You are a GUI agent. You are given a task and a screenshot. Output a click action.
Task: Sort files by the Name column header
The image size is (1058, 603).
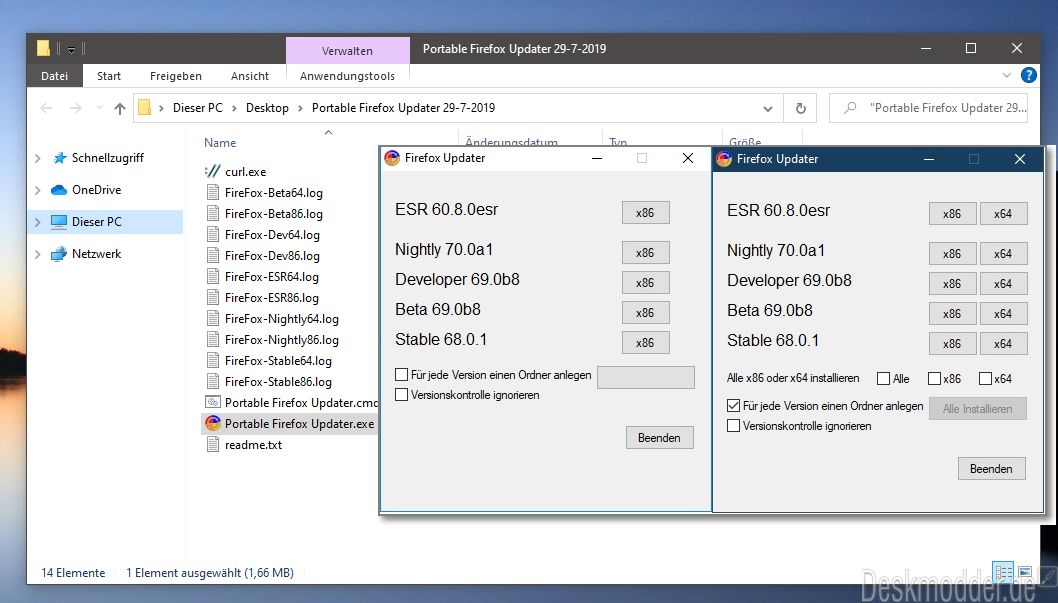click(220, 142)
